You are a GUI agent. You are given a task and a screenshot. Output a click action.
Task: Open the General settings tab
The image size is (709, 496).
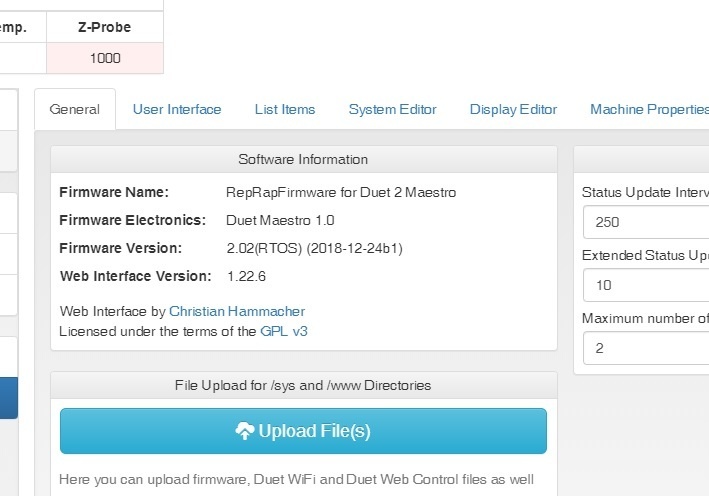coord(75,109)
